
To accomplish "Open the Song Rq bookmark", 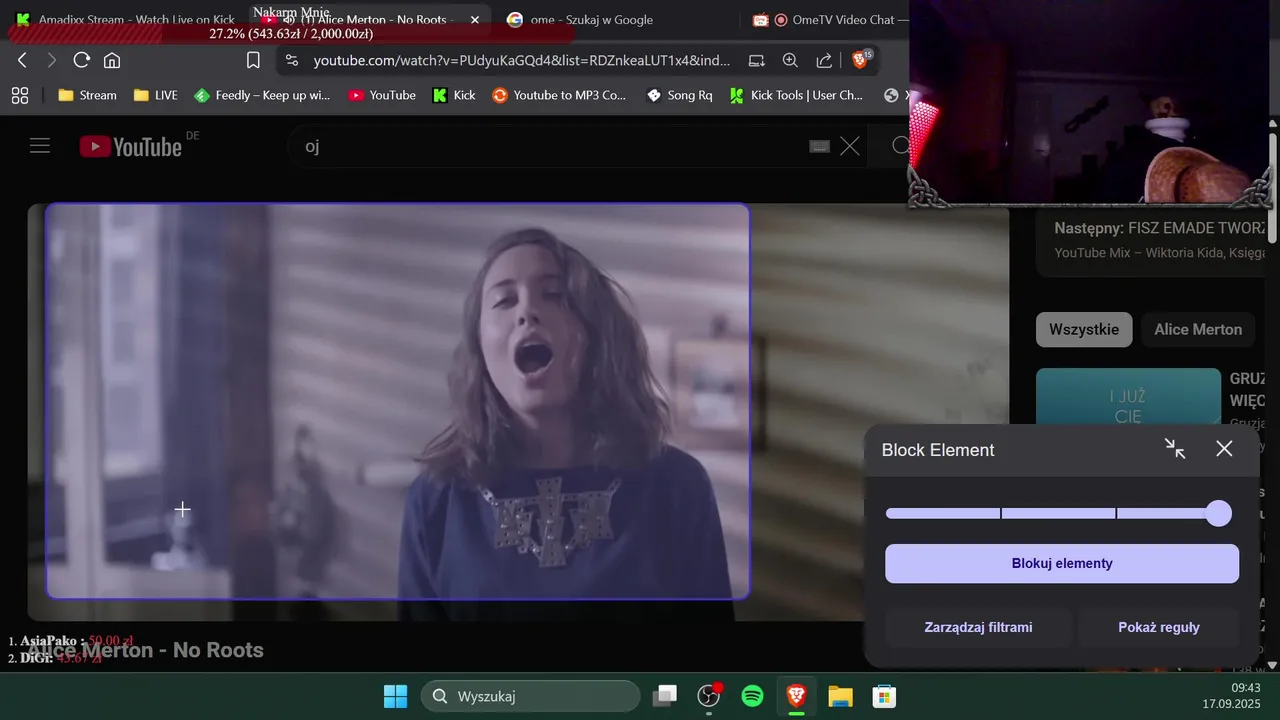I will pos(679,95).
